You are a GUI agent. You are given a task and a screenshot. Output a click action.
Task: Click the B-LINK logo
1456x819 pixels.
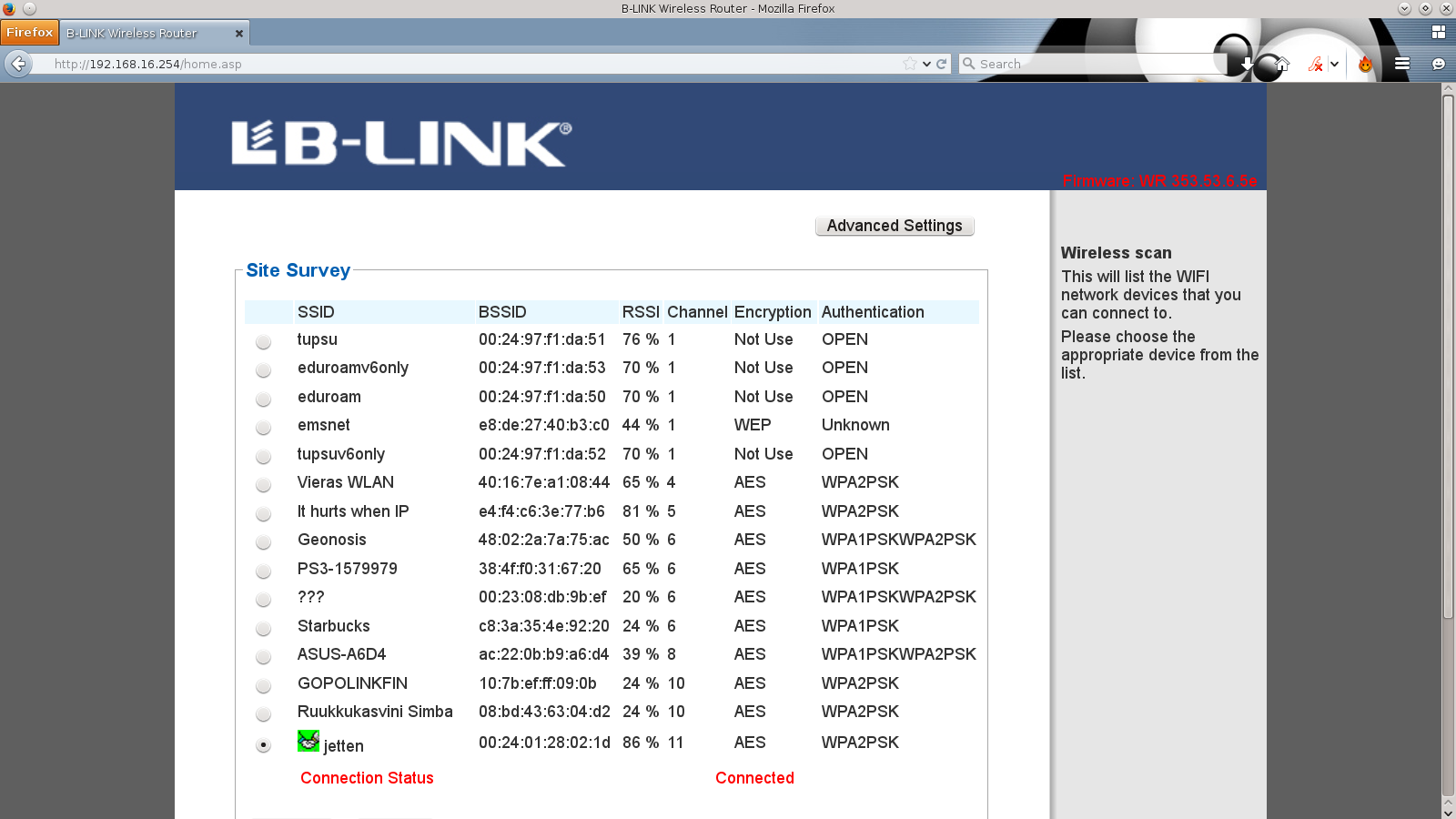point(401,143)
